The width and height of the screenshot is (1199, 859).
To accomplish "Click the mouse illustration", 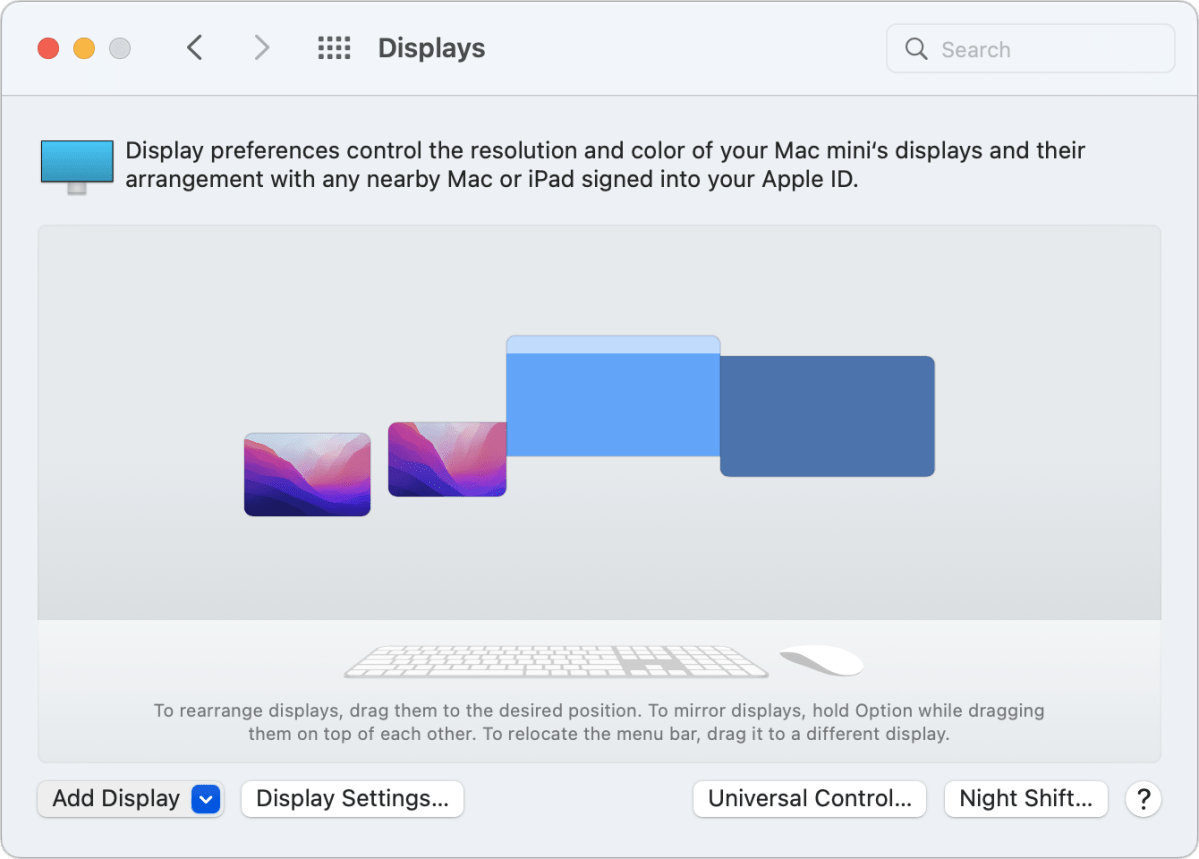I will click(x=821, y=659).
